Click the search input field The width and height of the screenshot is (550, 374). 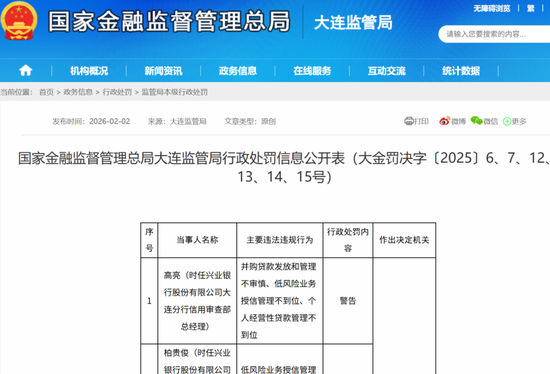click(x=494, y=34)
